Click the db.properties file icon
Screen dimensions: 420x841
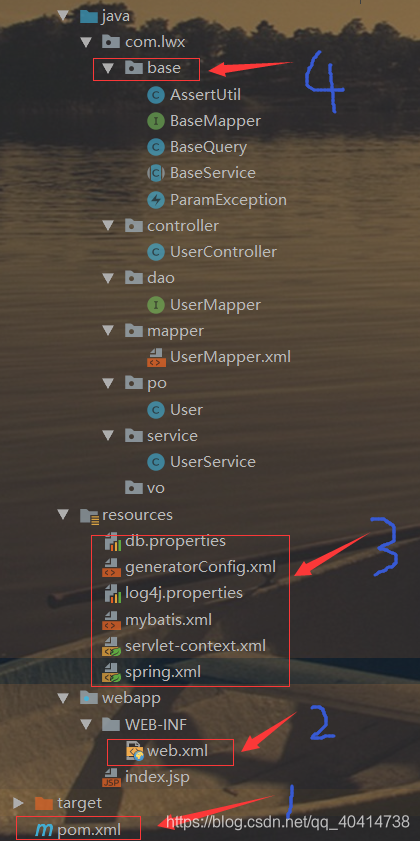tap(111, 542)
